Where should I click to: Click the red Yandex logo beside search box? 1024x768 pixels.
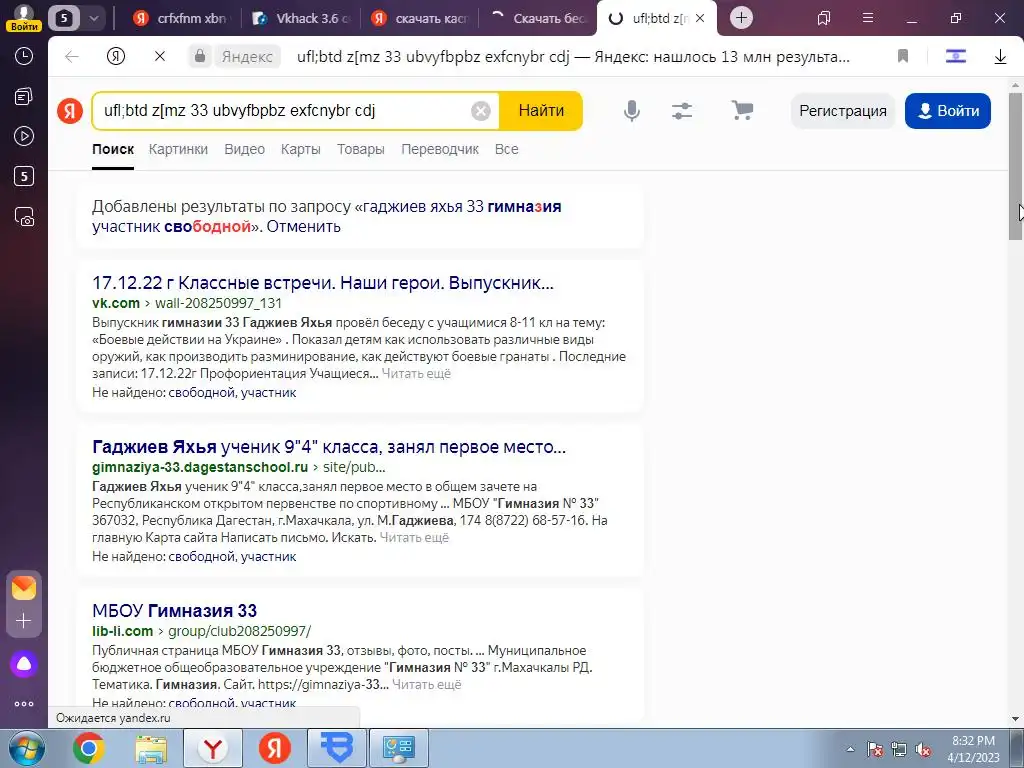click(70, 110)
